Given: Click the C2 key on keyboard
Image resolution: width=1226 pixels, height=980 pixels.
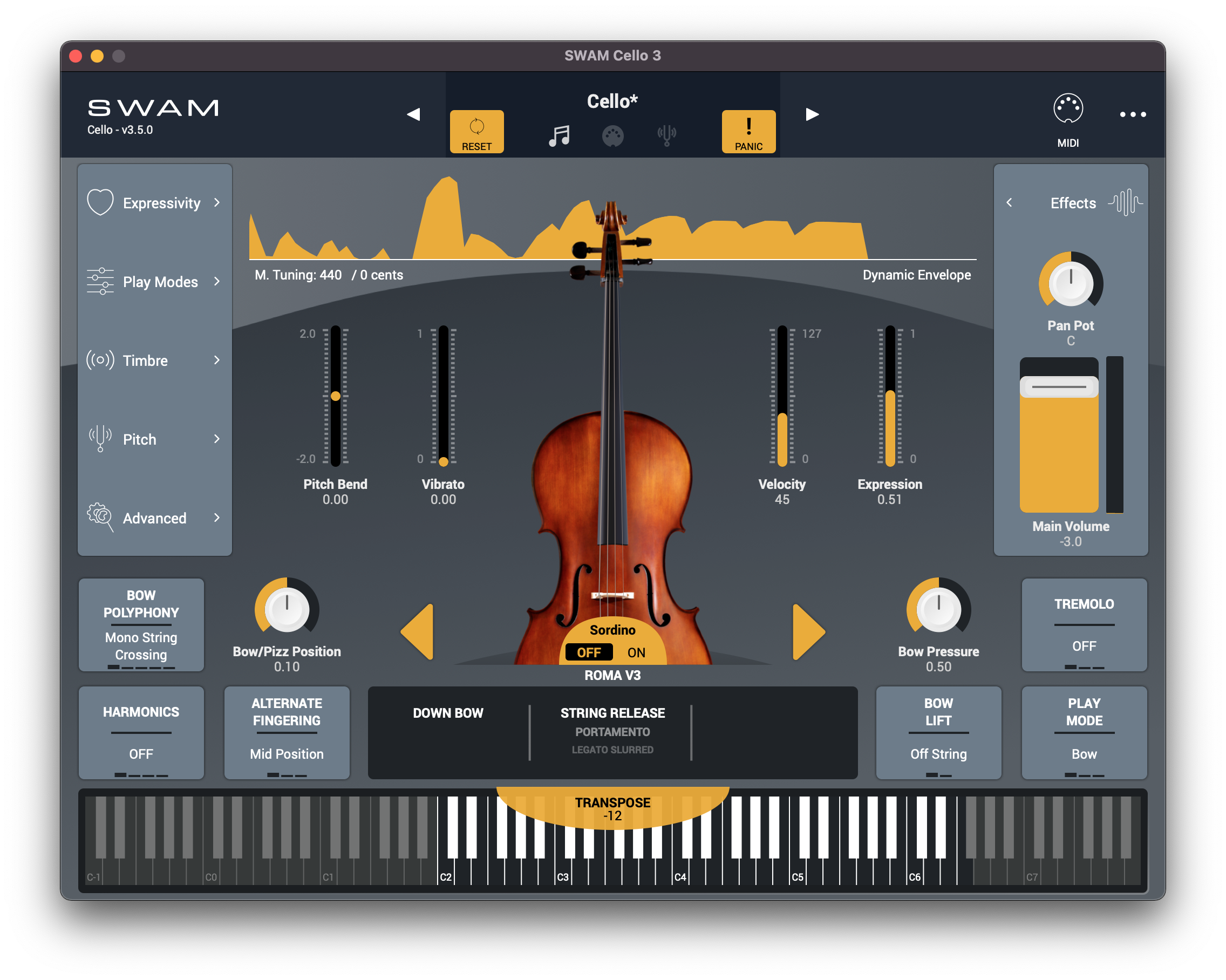Looking at the screenshot, I should pyautogui.click(x=445, y=872).
